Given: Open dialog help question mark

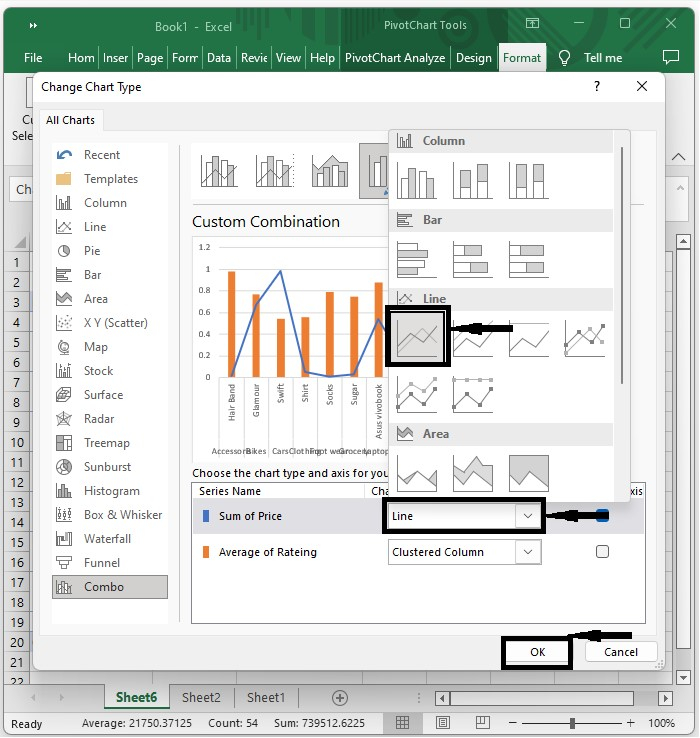Looking at the screenshot, I should (597, 86).
